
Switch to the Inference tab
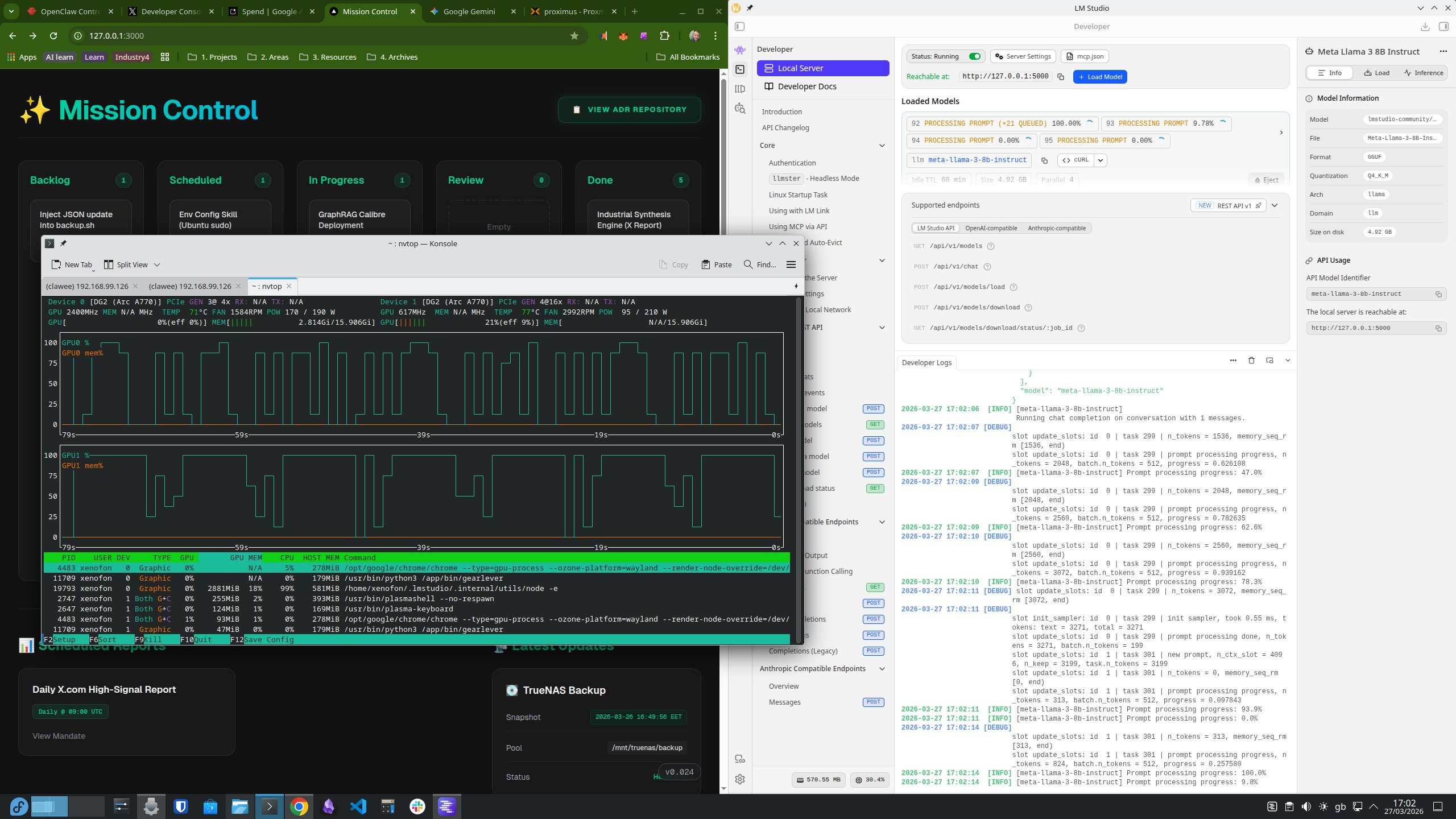[1423, 73]
